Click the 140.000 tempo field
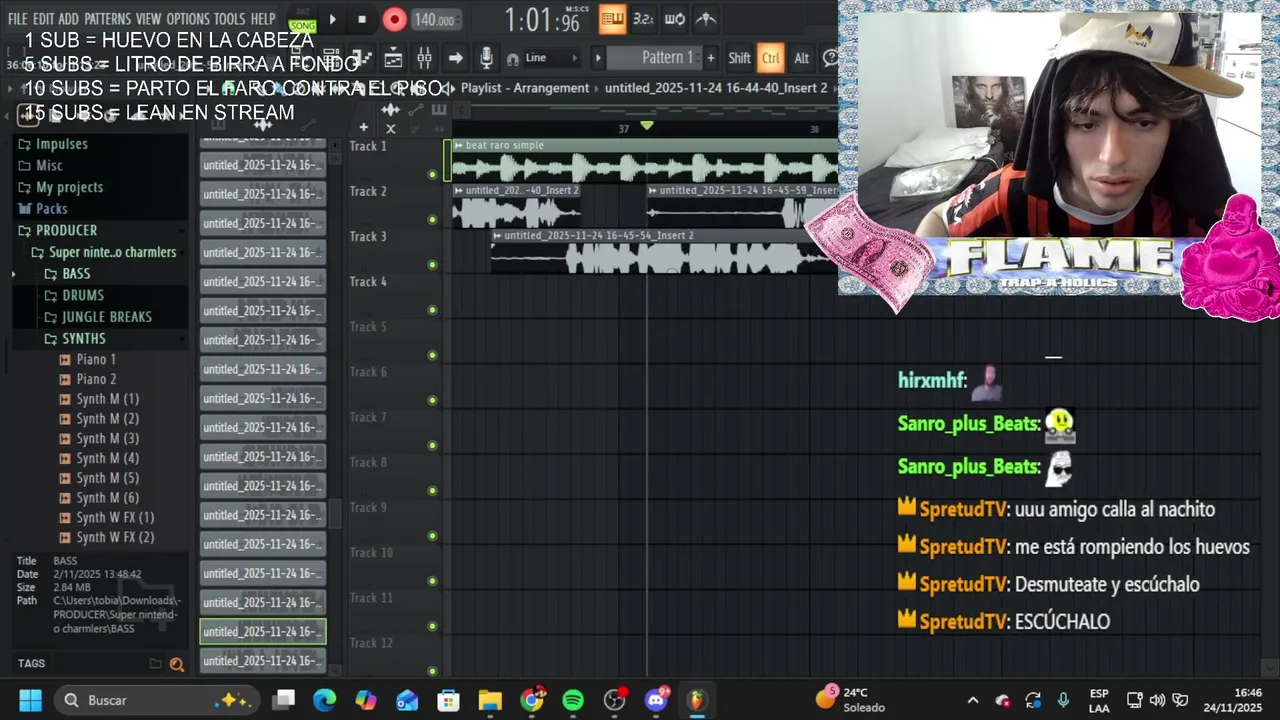 click(x=435, y=20)
